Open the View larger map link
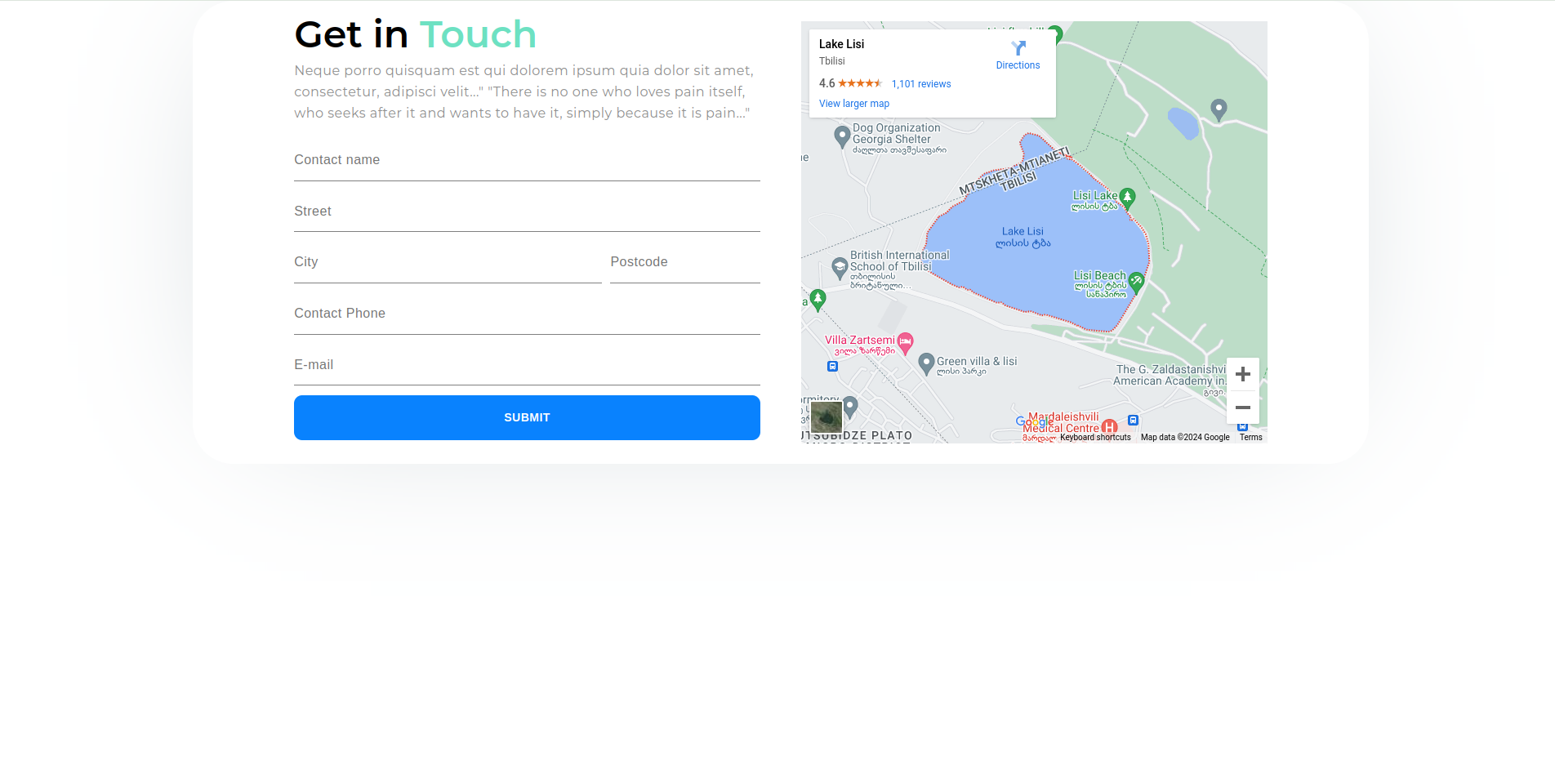 [x=853, y=104]
